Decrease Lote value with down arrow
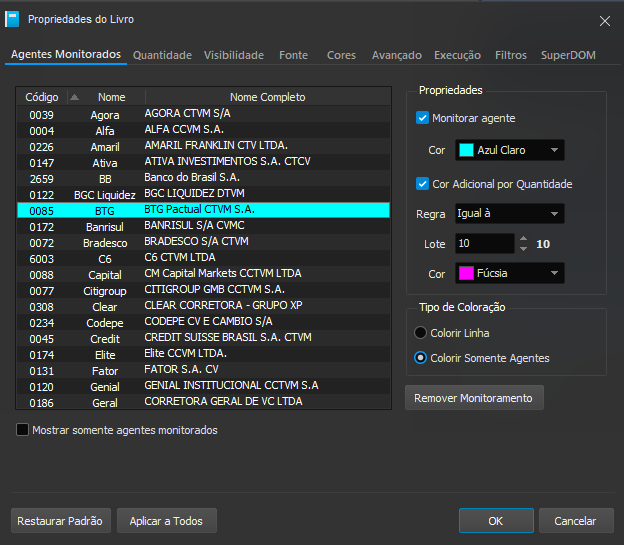Viewport: 624px width, 545px height. point(523,248)
